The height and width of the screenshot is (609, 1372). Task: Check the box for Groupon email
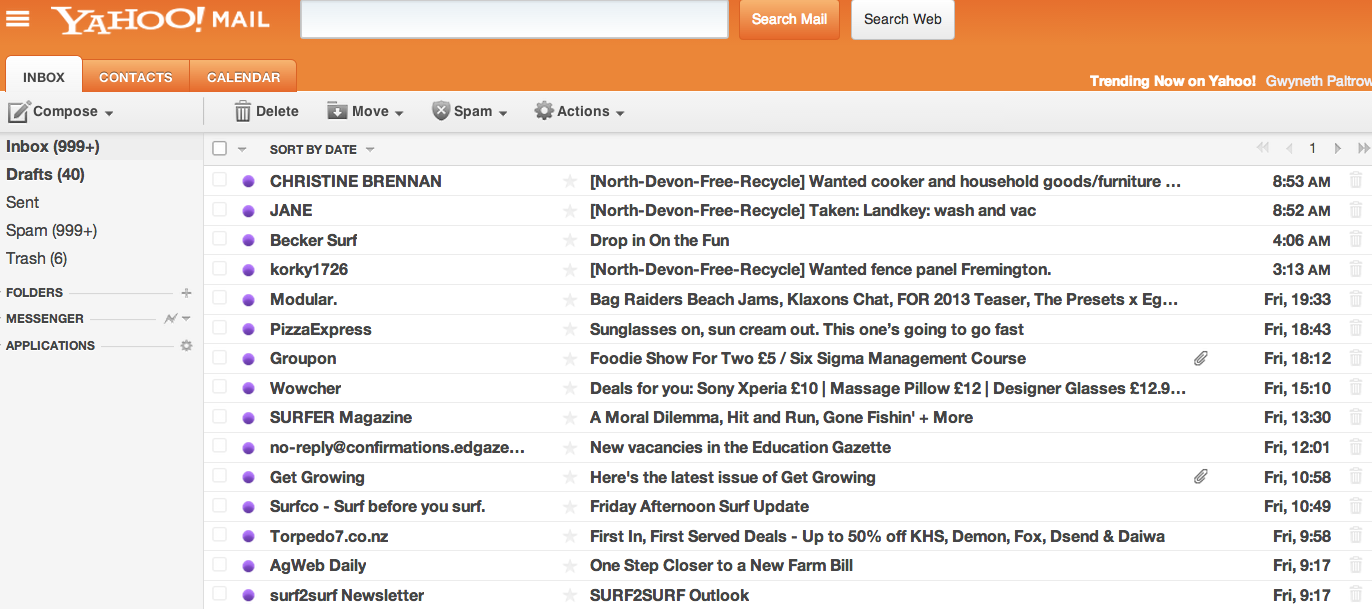[220, 358]
